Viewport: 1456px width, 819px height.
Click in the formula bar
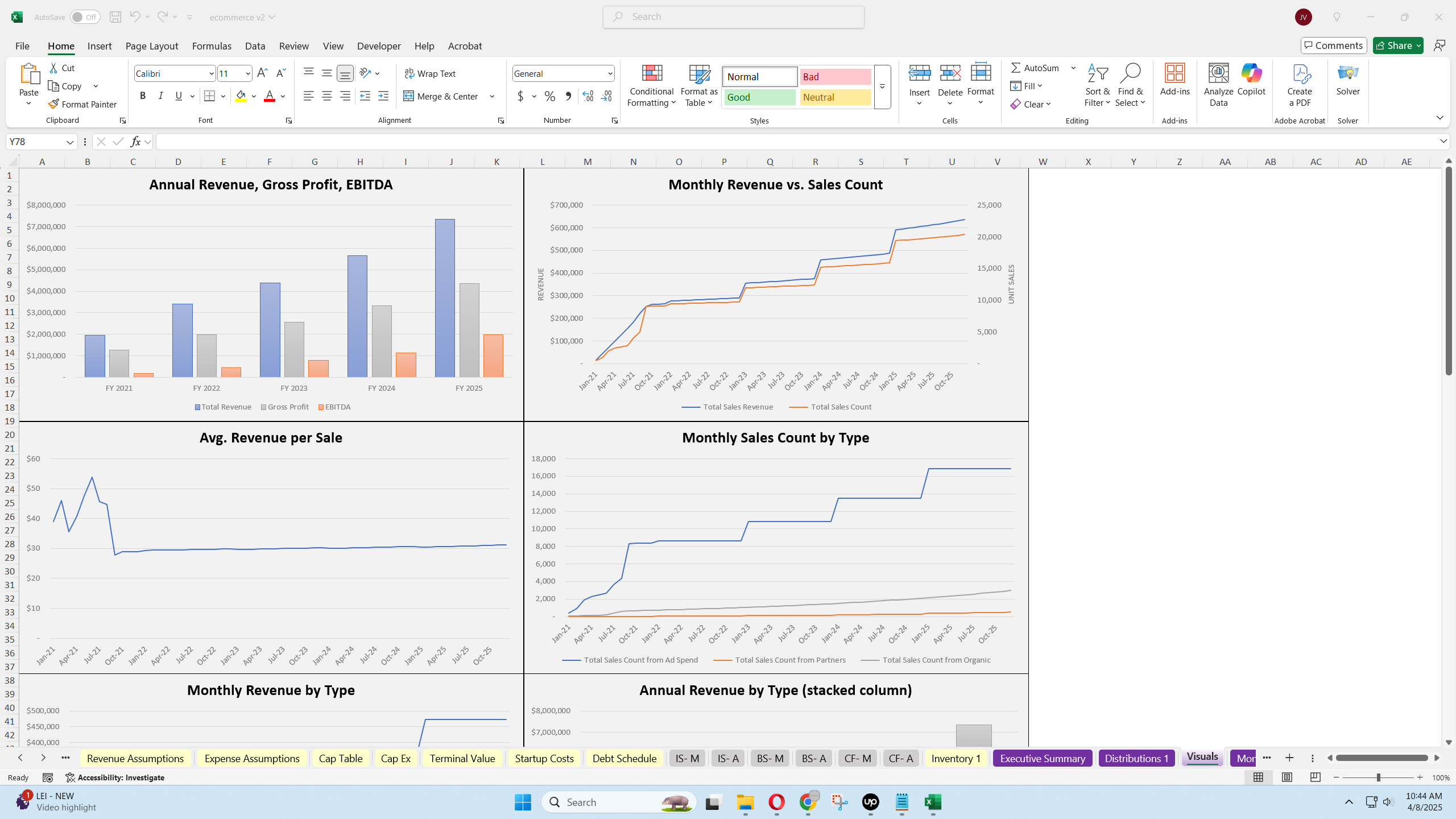pyautogui.click(x=796, y=142)
